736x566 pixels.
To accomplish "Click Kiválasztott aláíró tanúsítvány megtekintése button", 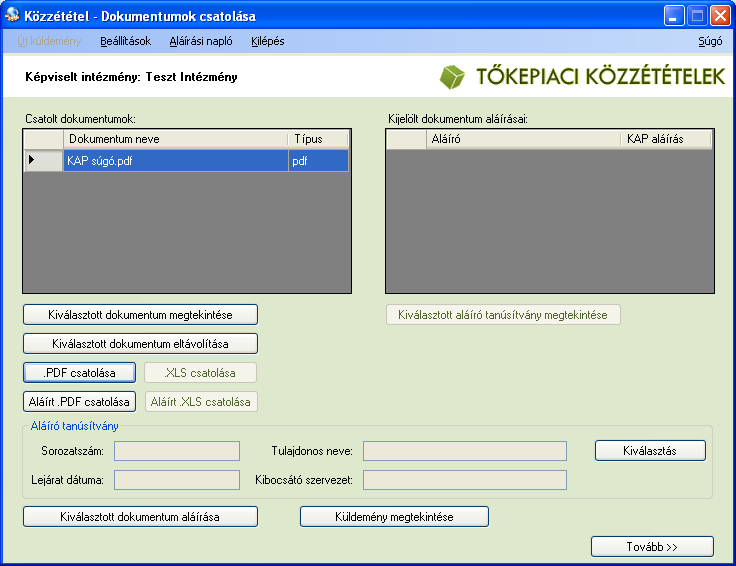I will 503,314.
